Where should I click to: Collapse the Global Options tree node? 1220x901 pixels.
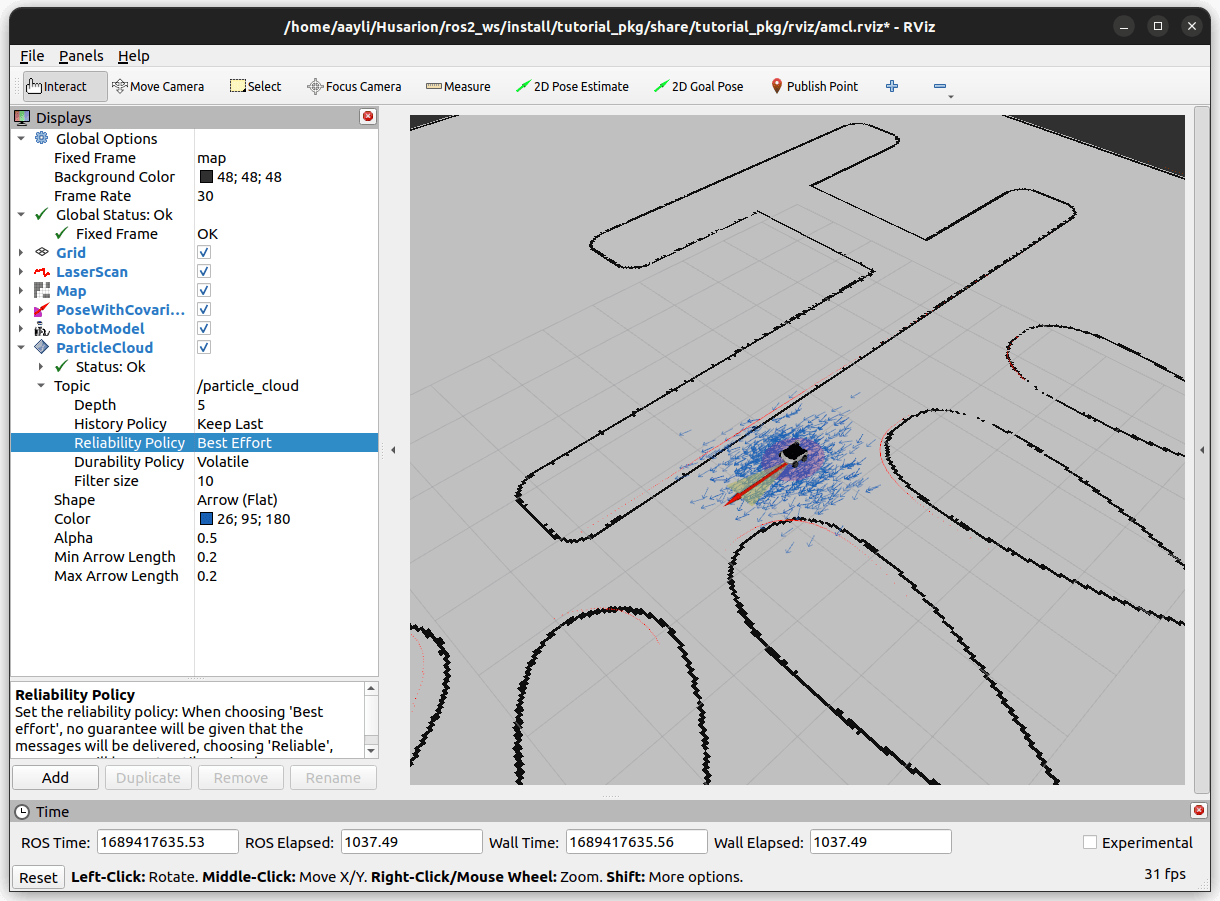click(x=21, y=139)
